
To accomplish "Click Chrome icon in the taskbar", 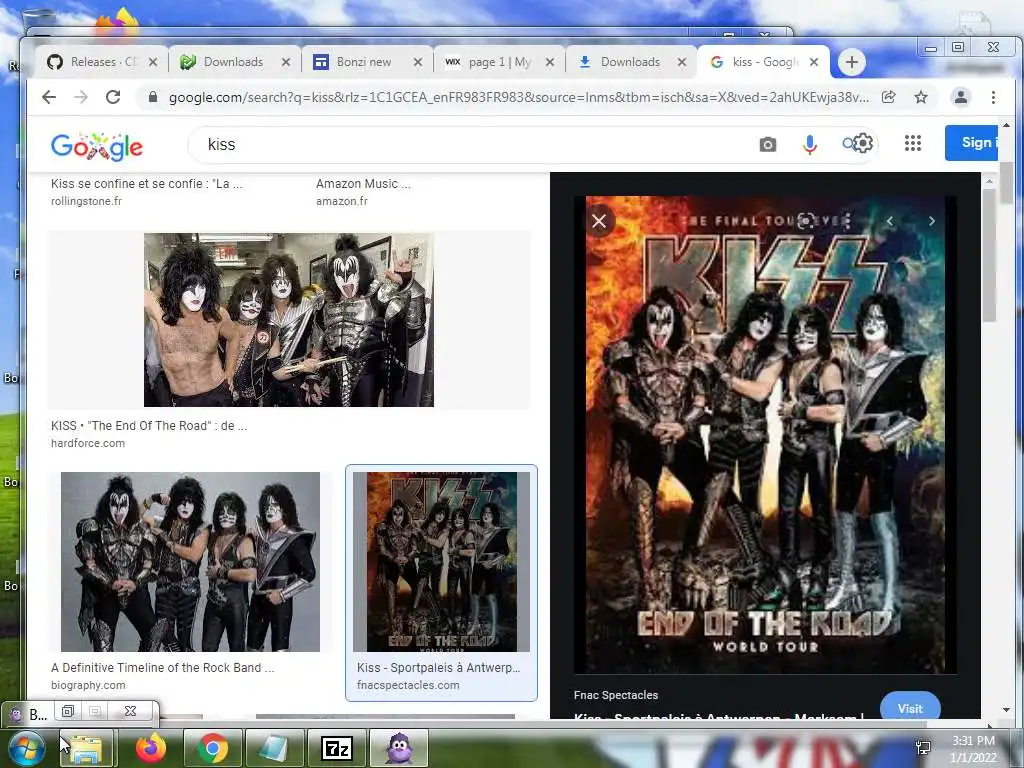I will (213, 748).
